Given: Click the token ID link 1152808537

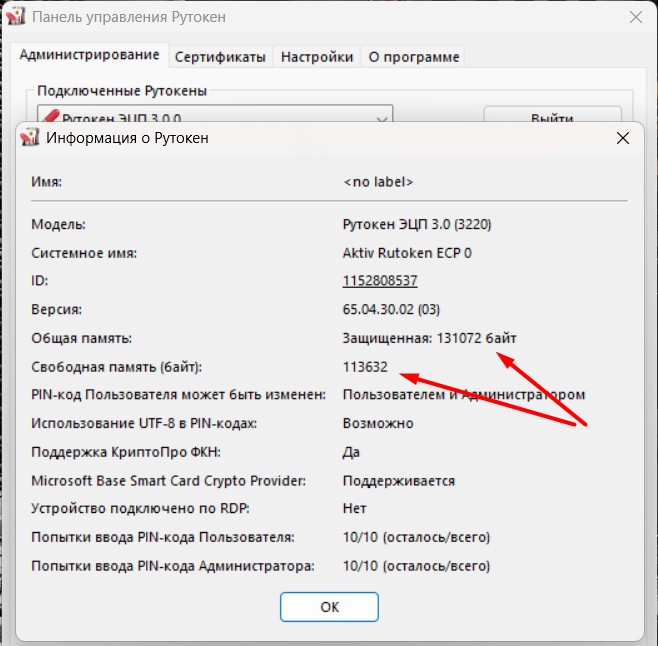Looking at the screenshot, I should point(380,280).
